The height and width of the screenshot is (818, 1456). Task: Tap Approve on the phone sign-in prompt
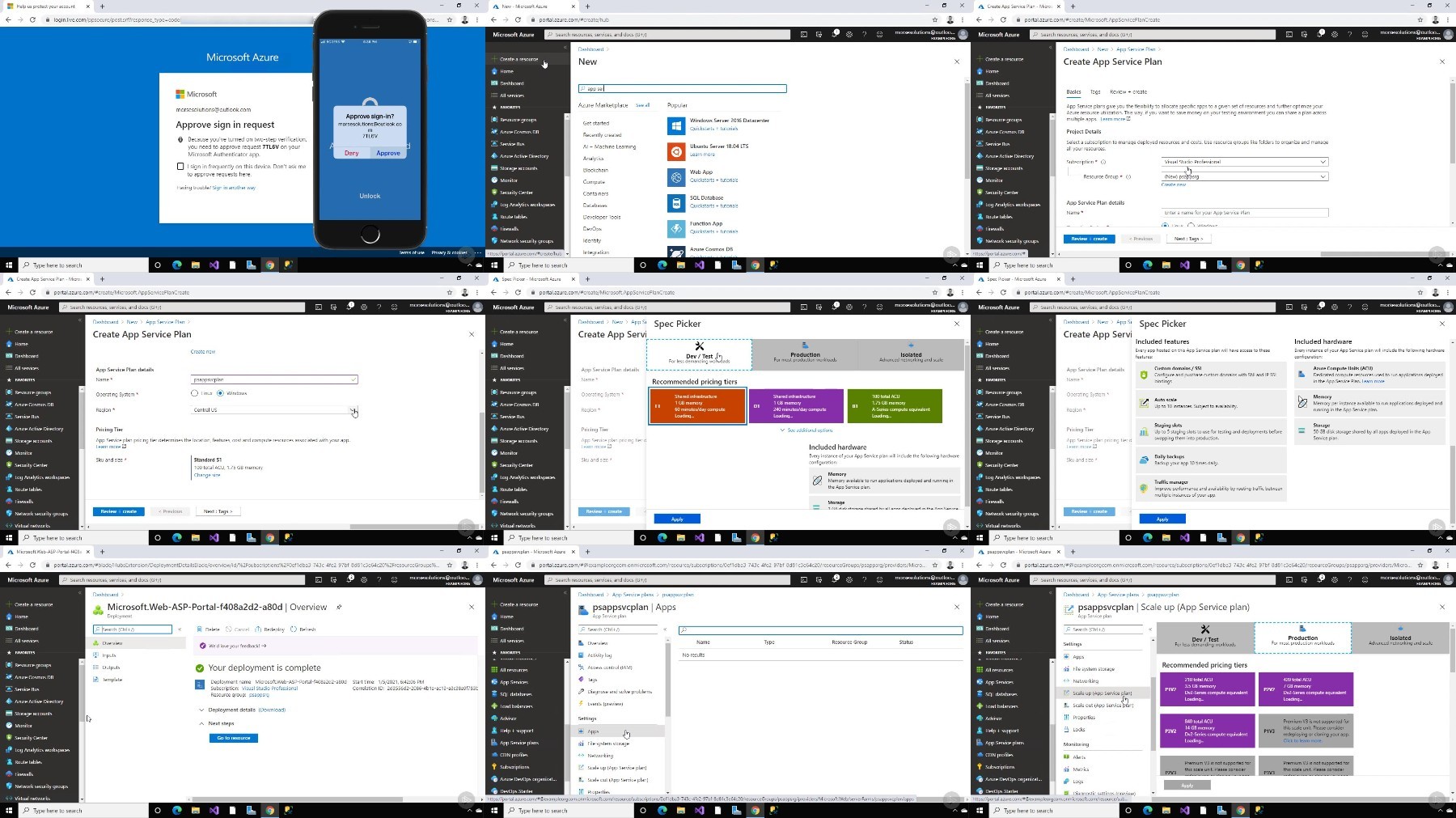(x=388, y=153)
